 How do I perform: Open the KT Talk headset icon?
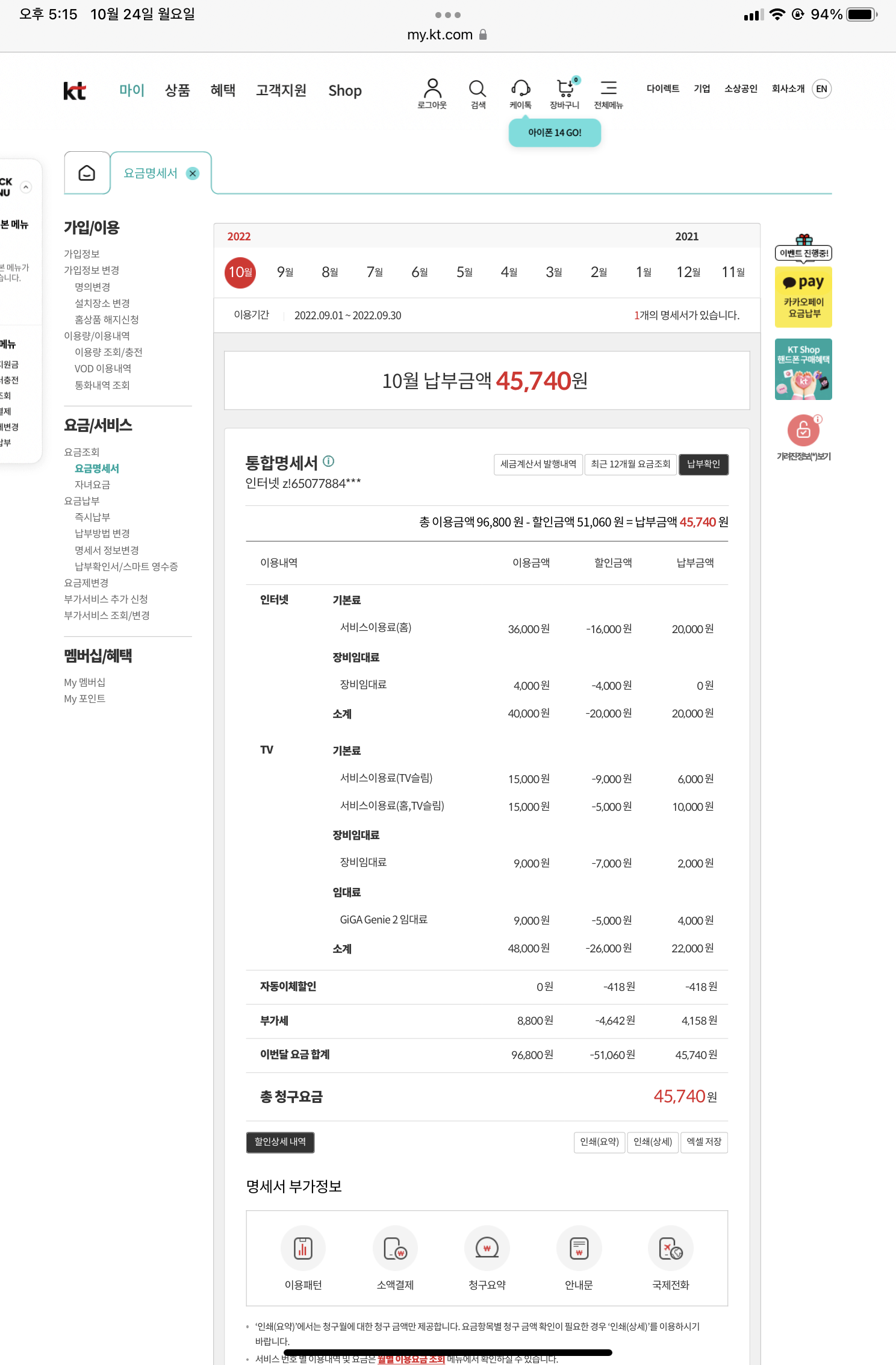click(520, 89)
